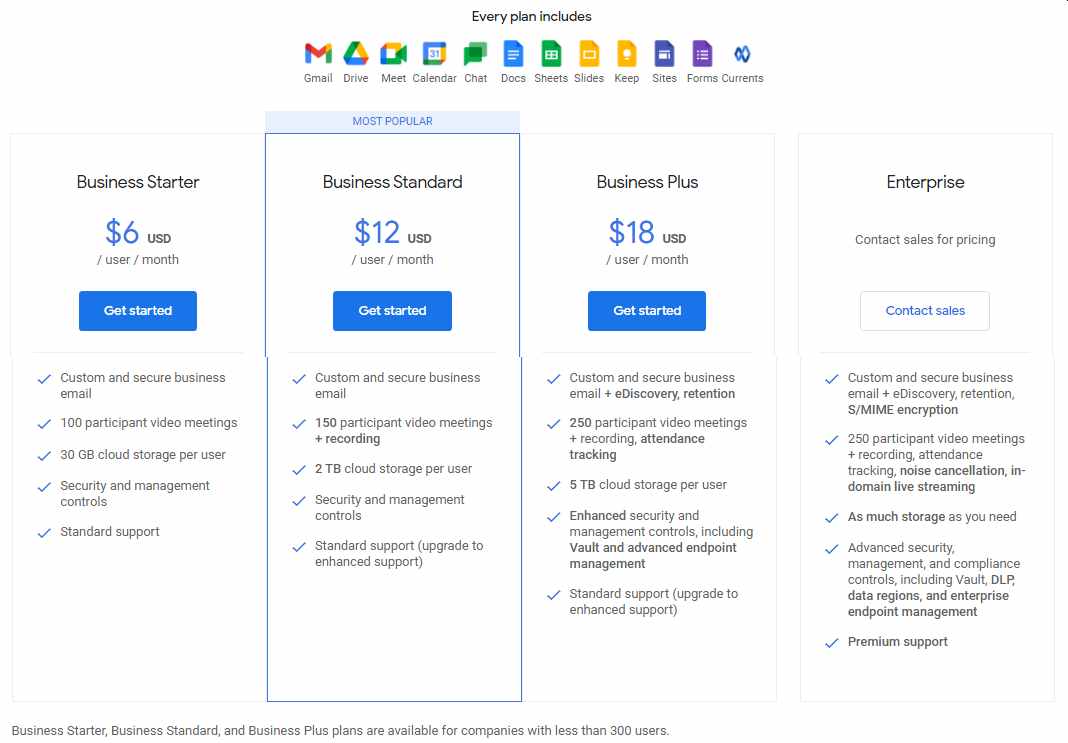Click the Google Keep icon
The height and width of the screenshot is (743, 1068).
[x=627, y=54]
